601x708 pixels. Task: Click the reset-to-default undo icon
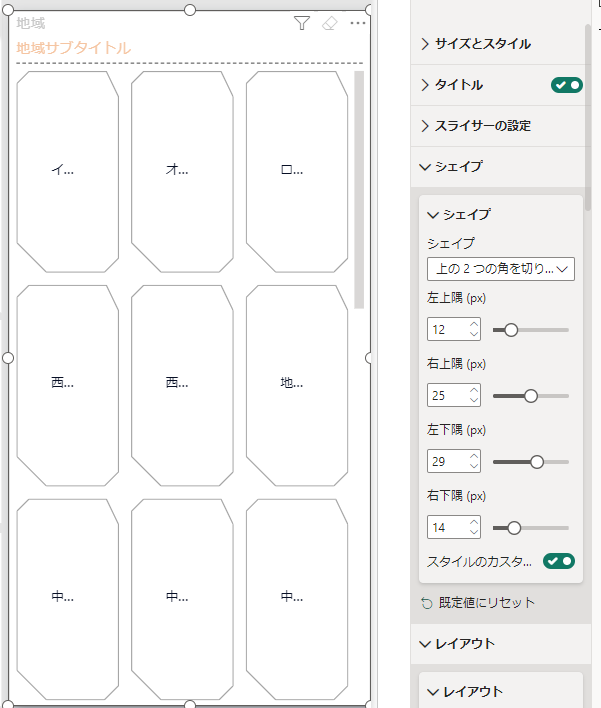point(427,603)
